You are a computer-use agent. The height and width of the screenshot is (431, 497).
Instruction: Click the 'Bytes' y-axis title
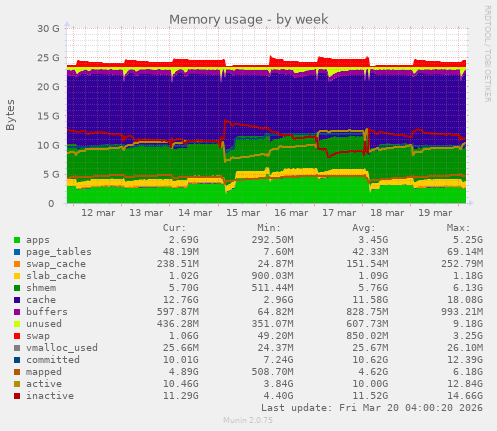pyautogui.click(x=10, y=115)
